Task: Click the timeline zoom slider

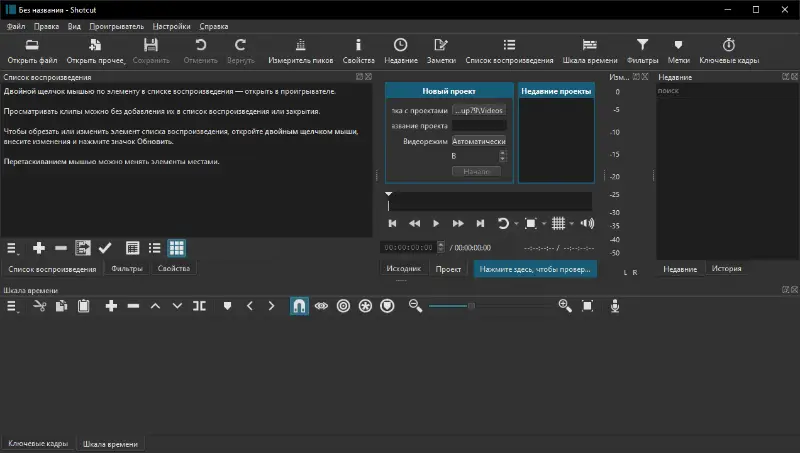Action: pos(490,306)
